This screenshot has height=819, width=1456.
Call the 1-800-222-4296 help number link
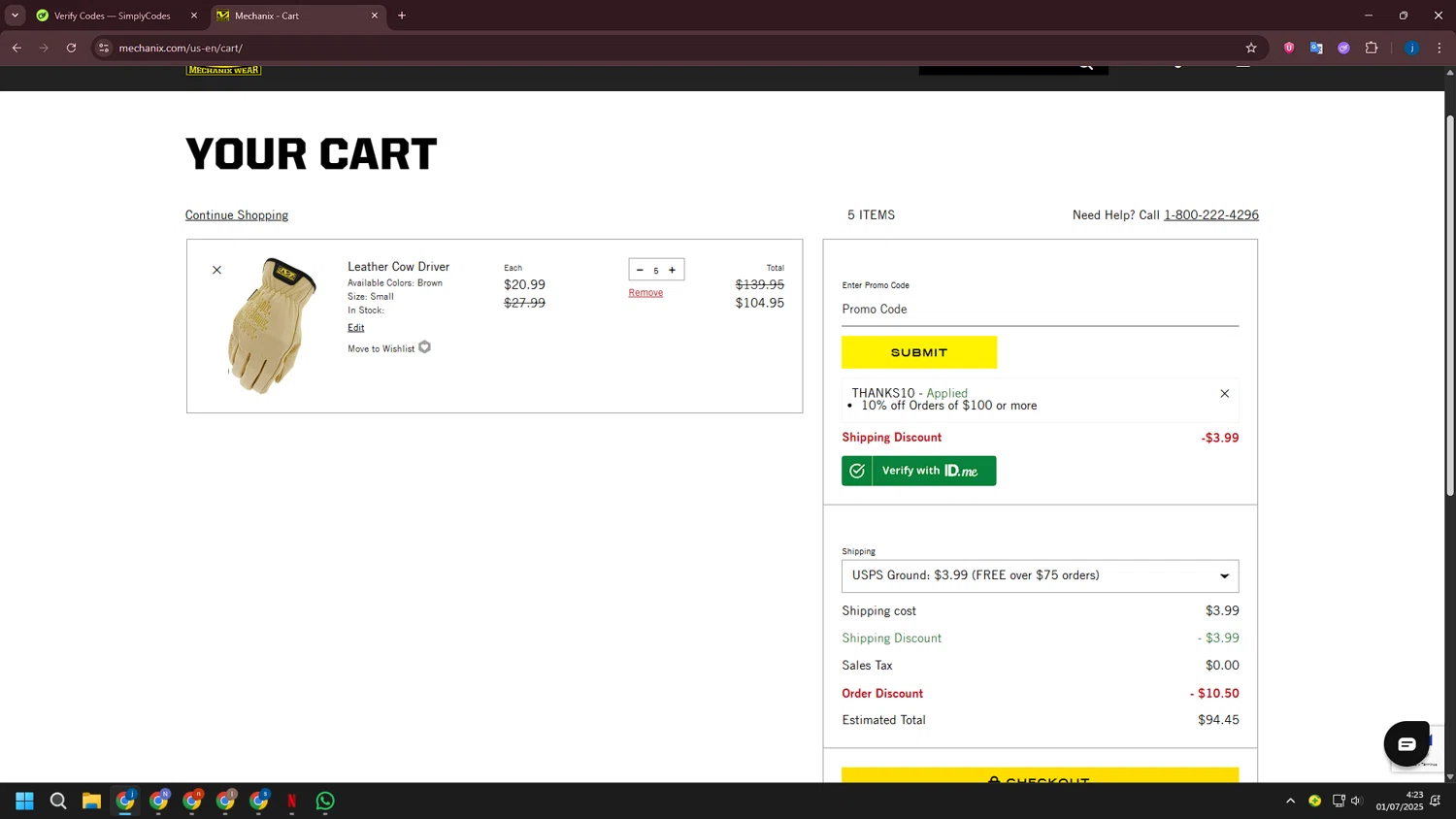click(x=1211, y=215)
